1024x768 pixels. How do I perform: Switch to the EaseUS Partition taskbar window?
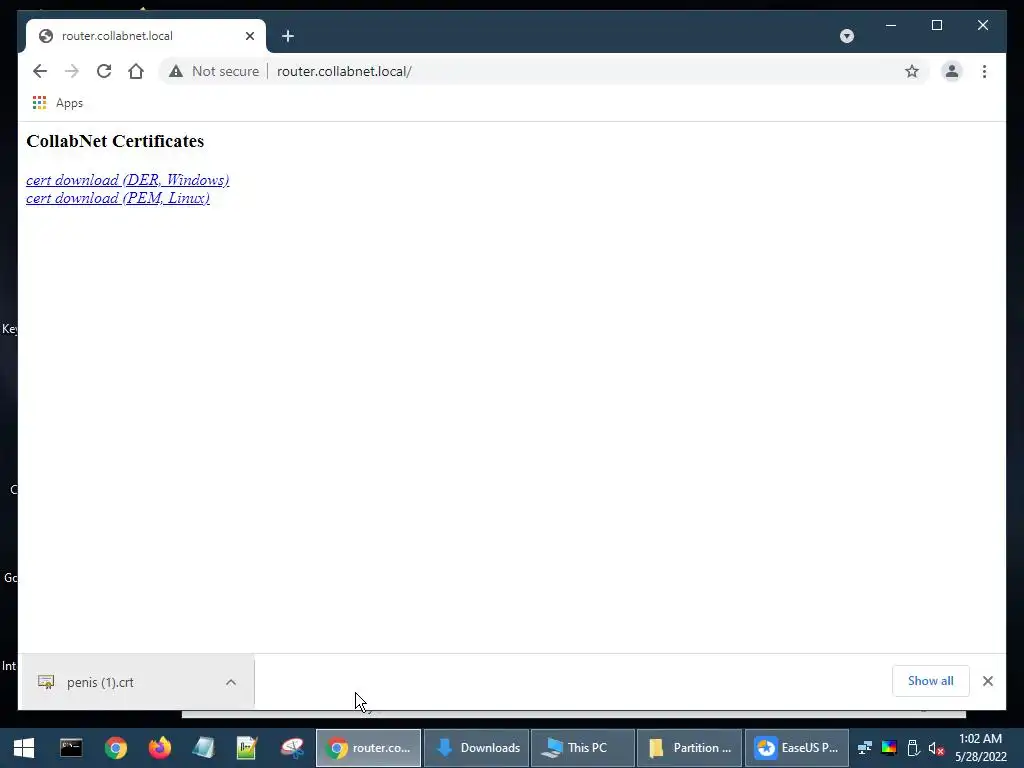(x=797, y=748)
